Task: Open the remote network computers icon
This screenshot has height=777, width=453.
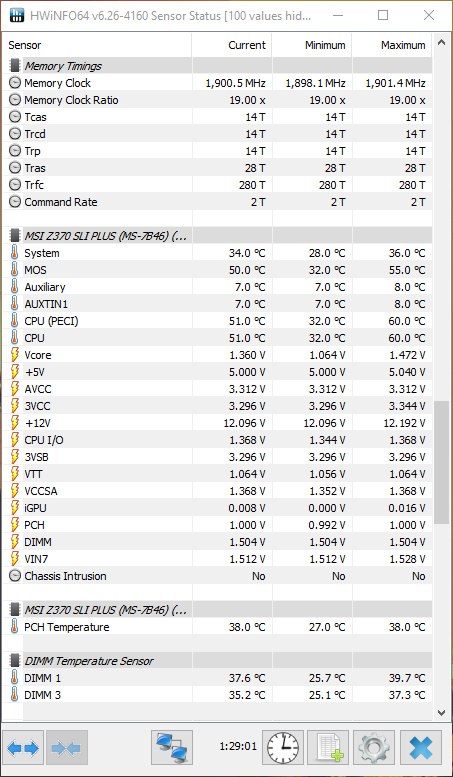Action: (171, 747)
